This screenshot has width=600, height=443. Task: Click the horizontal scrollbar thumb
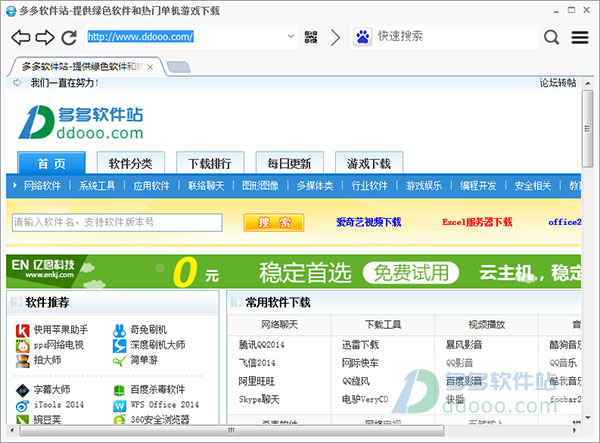232,430
